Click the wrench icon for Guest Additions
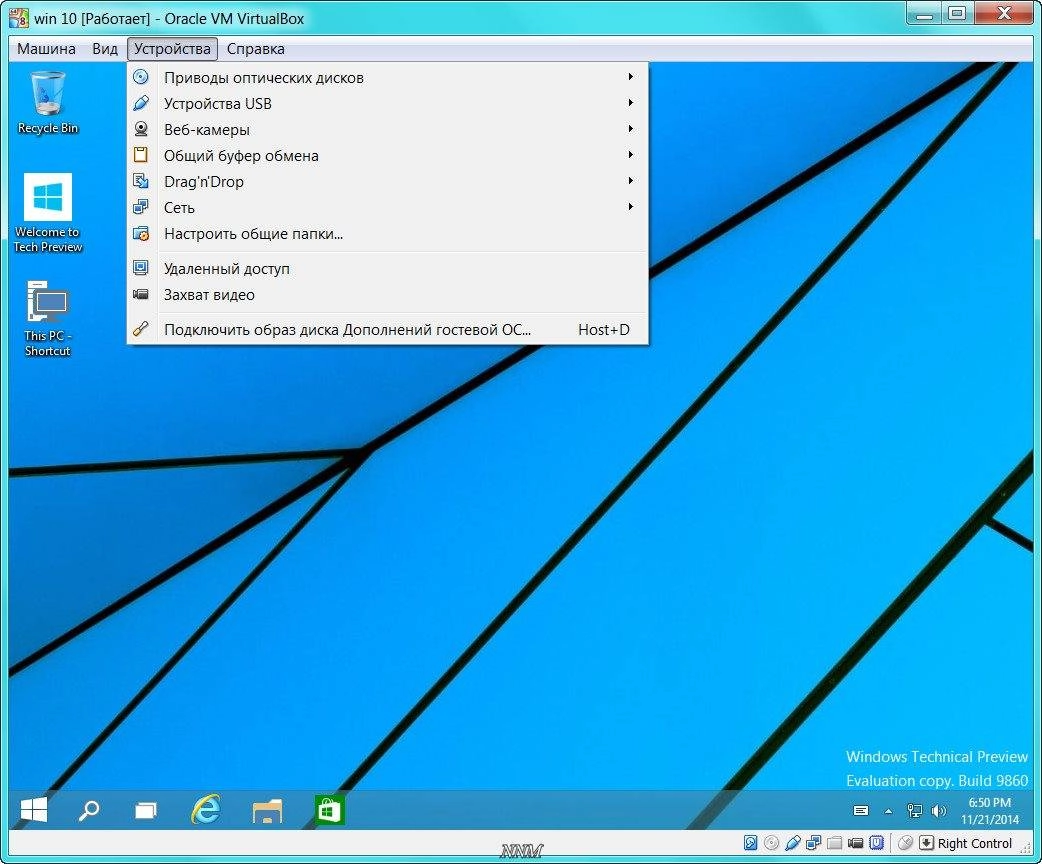The height and width of the screenshot is (864, 1042). point(141,329)
